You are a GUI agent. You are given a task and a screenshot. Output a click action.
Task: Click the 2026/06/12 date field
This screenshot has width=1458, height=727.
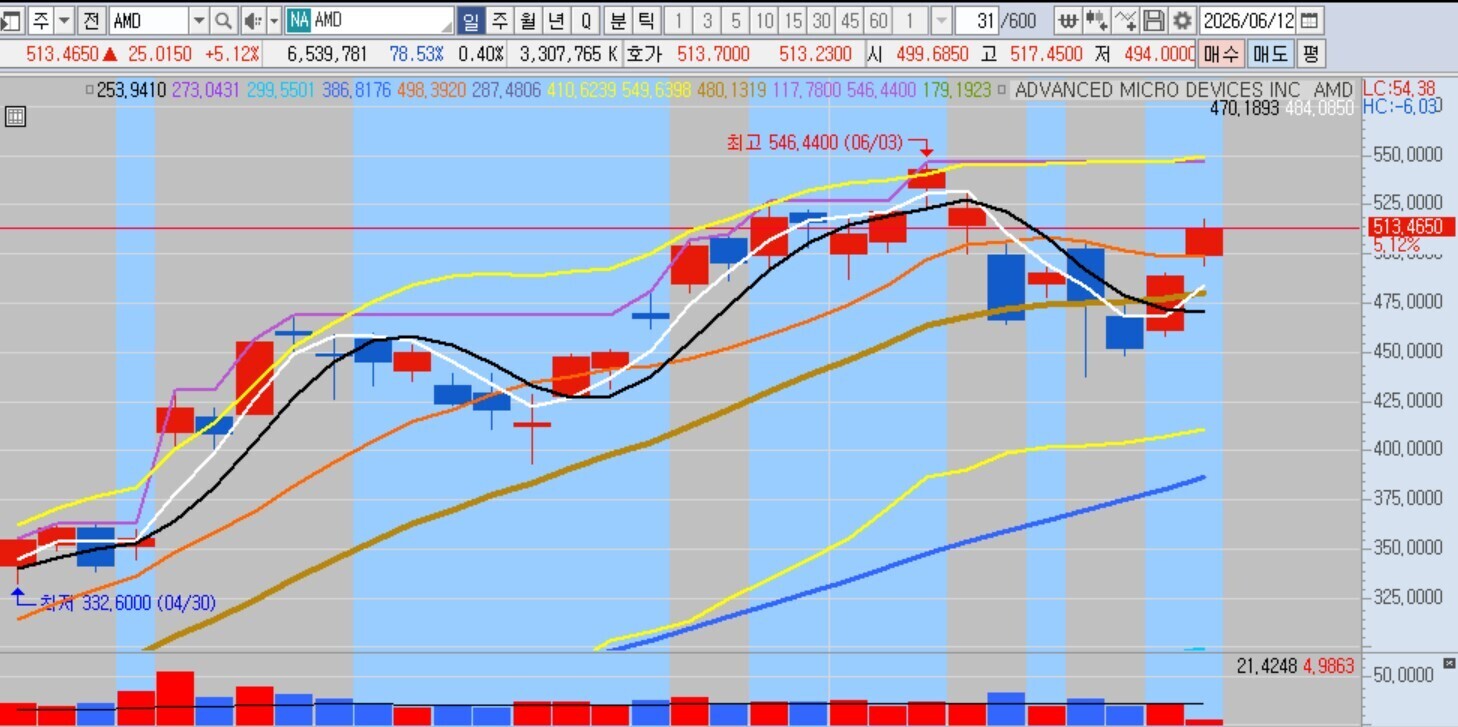pos(1247,20)
